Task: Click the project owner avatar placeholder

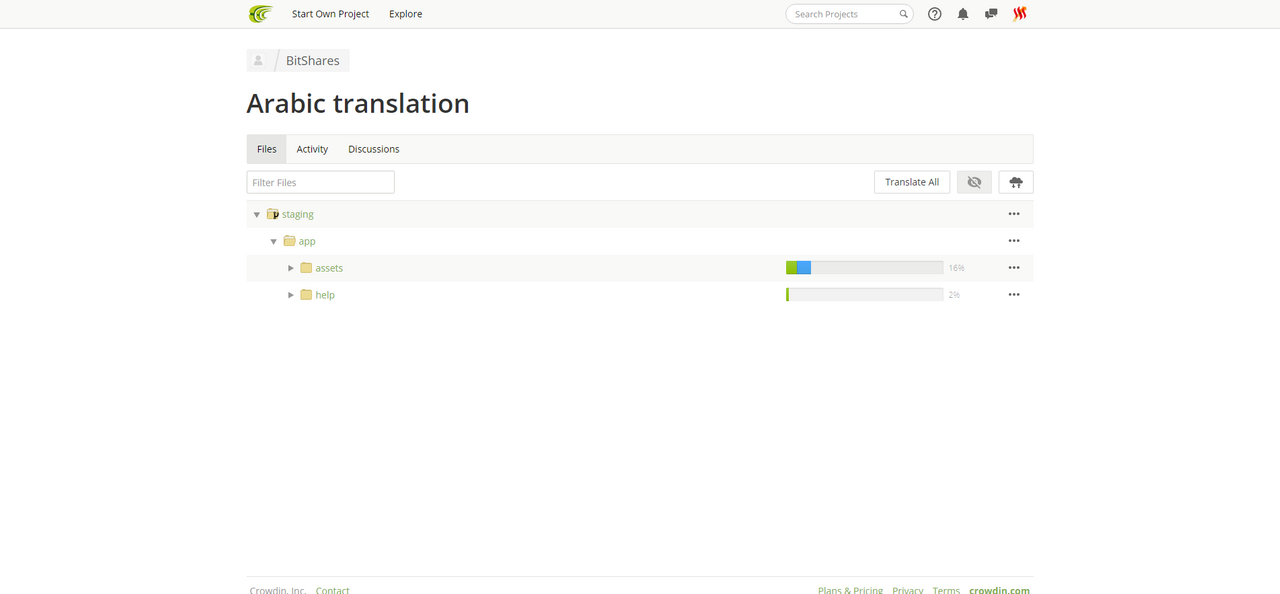Action: point(258,61)
